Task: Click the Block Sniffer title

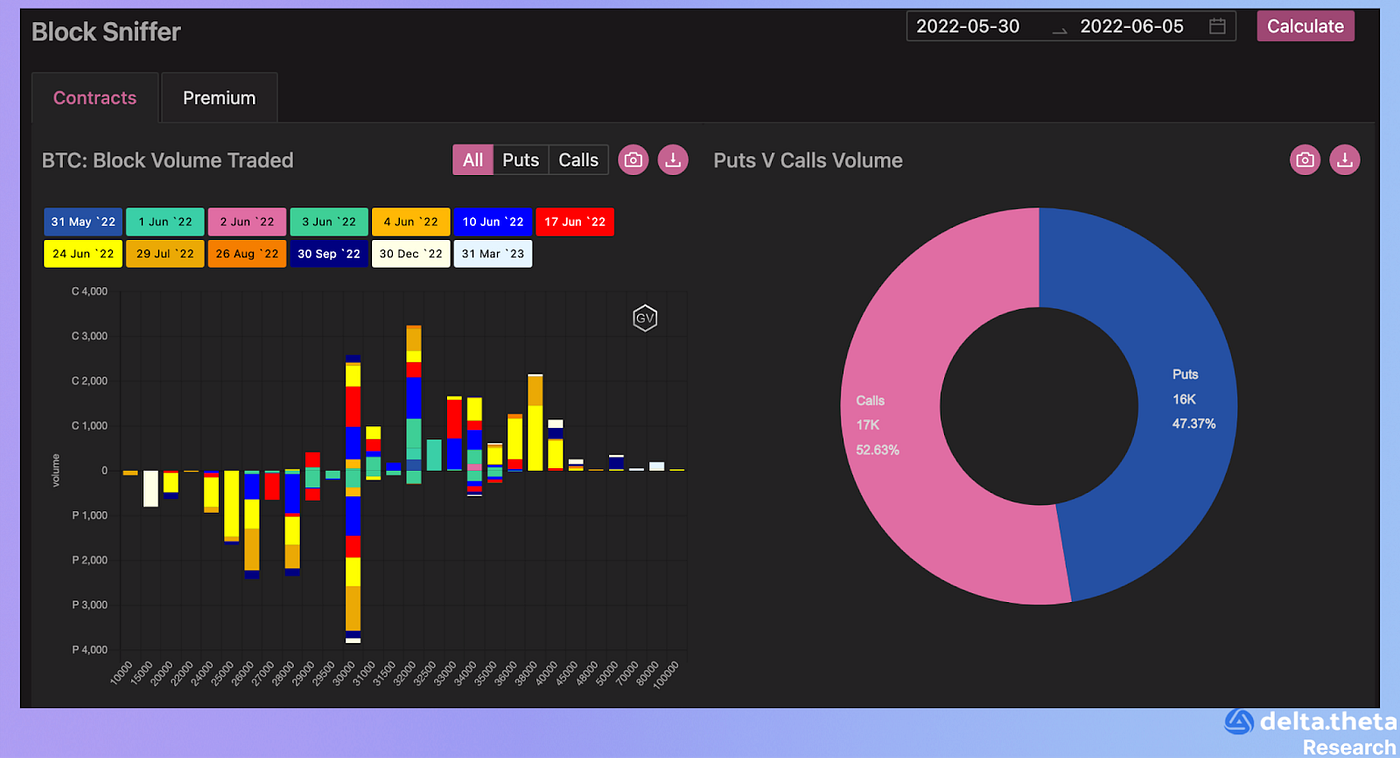Action: pos(106,31)
